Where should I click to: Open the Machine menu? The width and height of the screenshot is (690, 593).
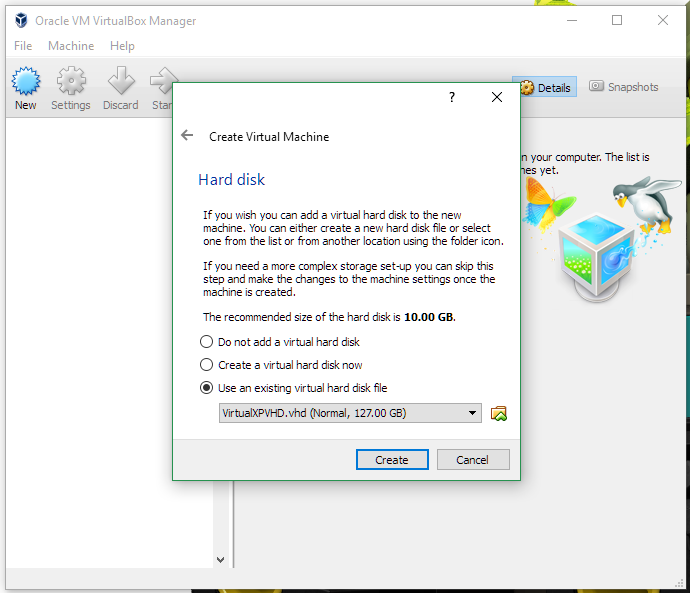point(71,46)
